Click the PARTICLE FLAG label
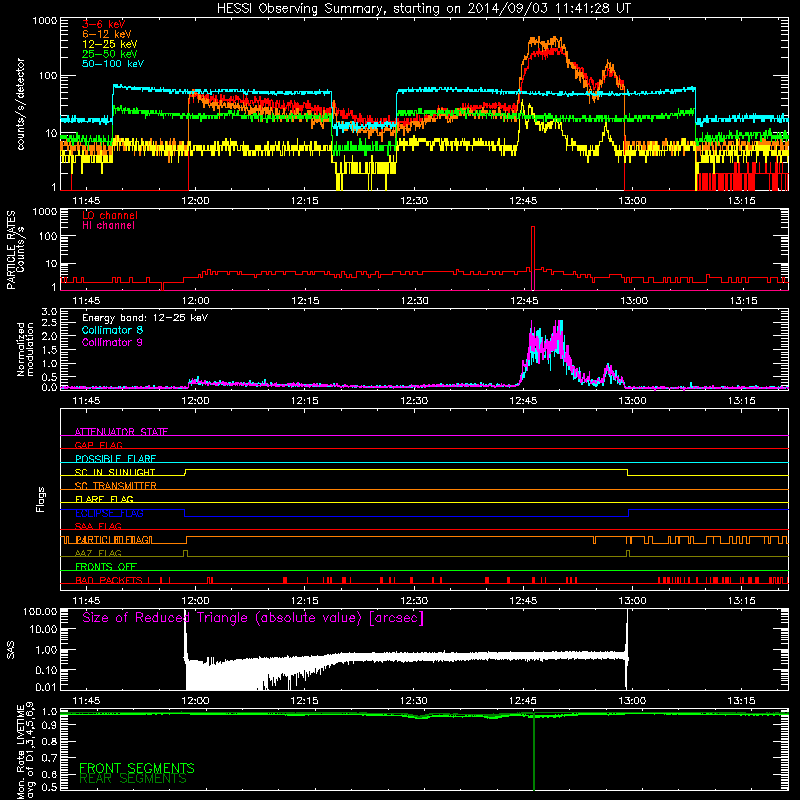The width and height of the screenshot is (800, 800). coord(113,540)
